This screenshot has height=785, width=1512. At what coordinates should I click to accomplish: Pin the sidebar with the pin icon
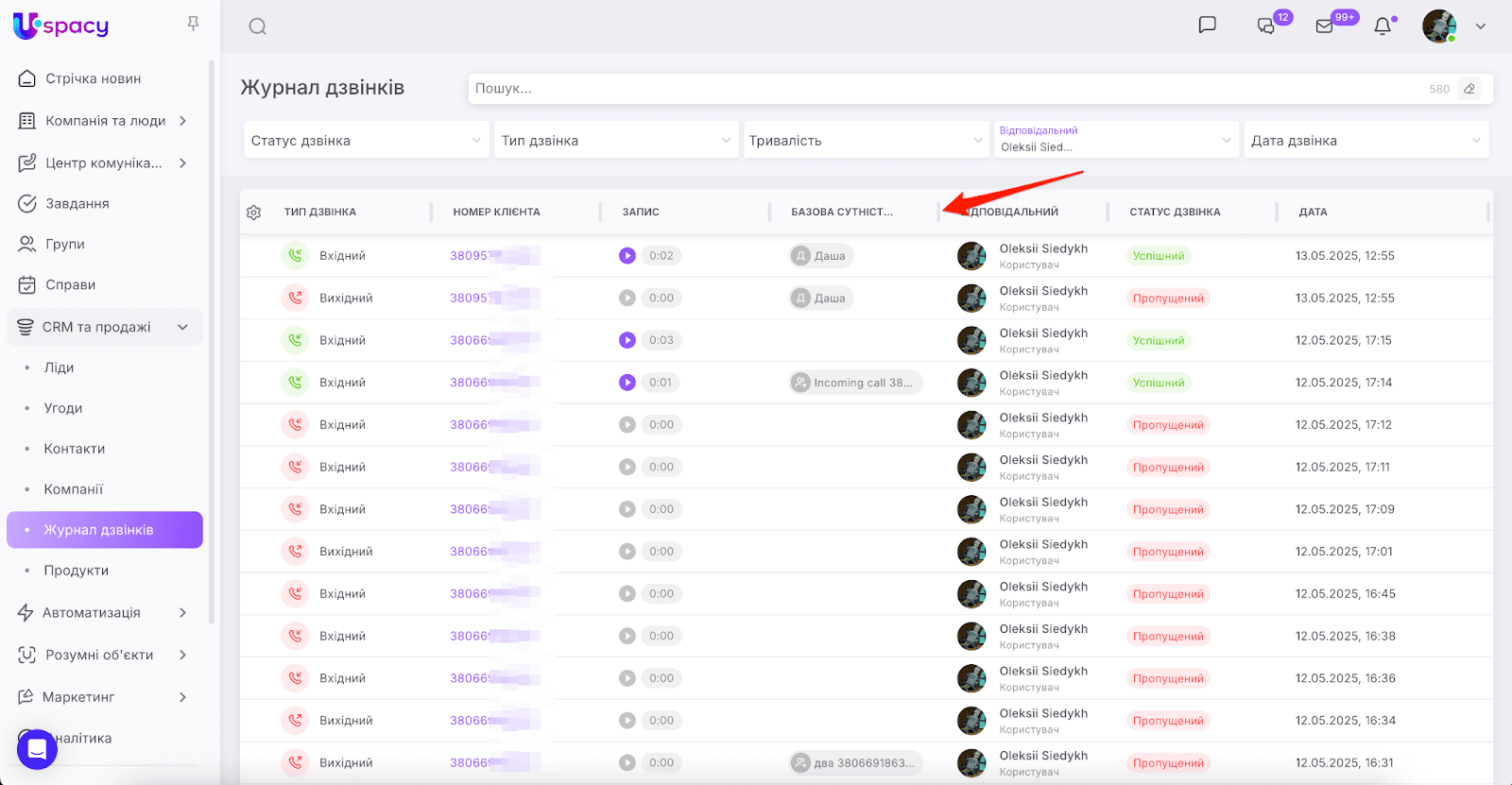tap(193, 24)
